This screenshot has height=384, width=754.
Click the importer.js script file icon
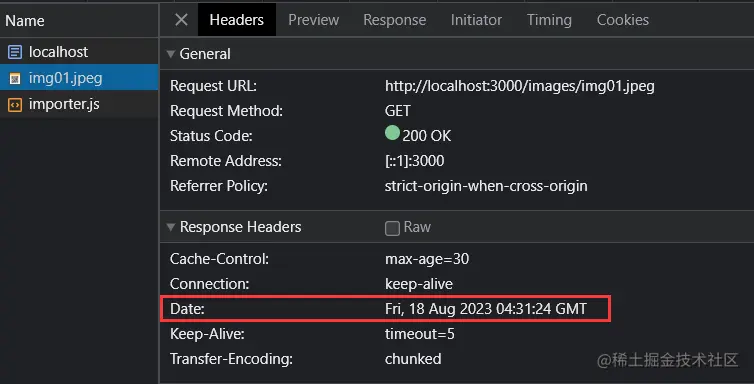pos(15,104)
